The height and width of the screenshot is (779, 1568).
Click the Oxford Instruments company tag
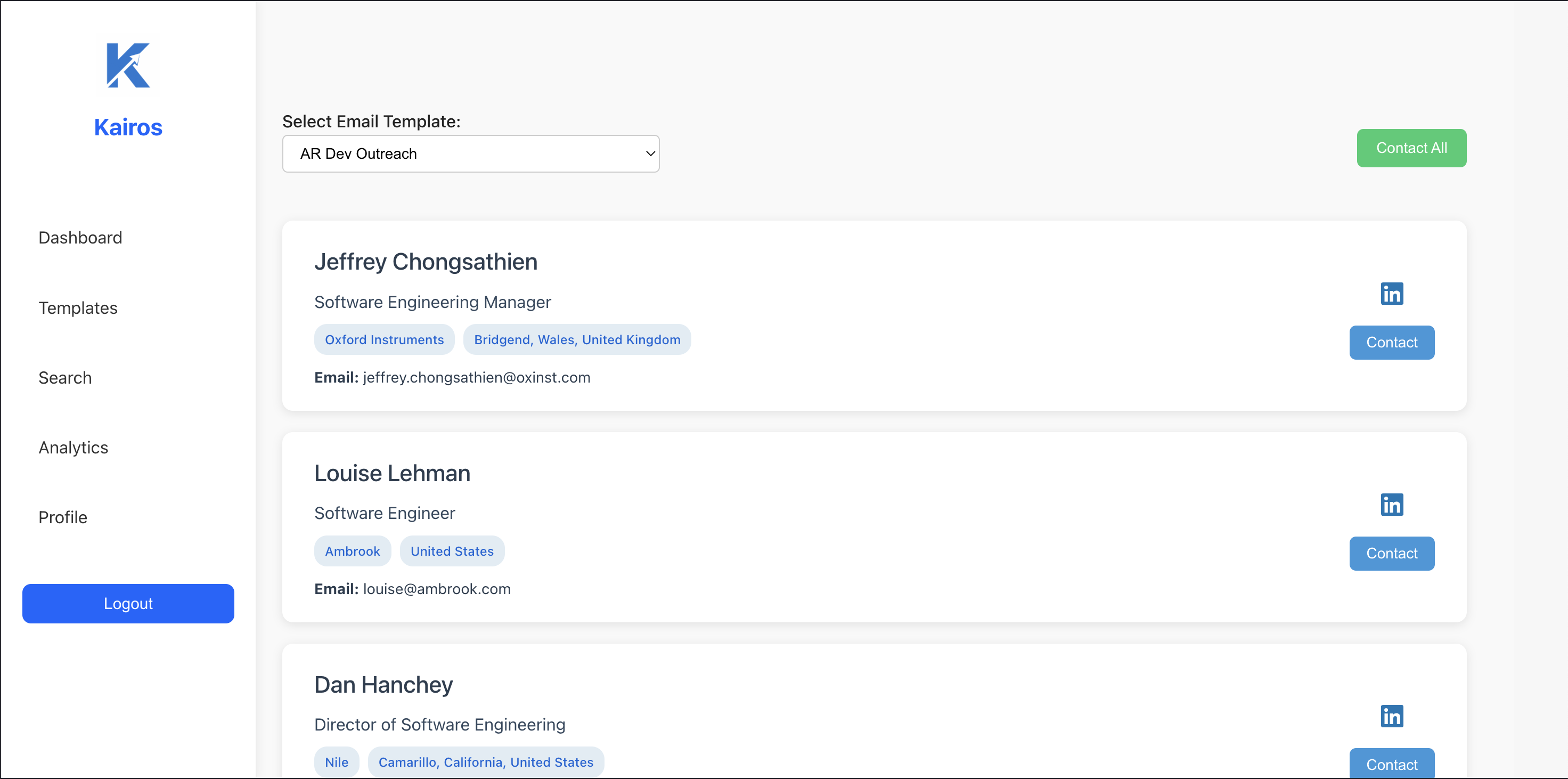384,340
